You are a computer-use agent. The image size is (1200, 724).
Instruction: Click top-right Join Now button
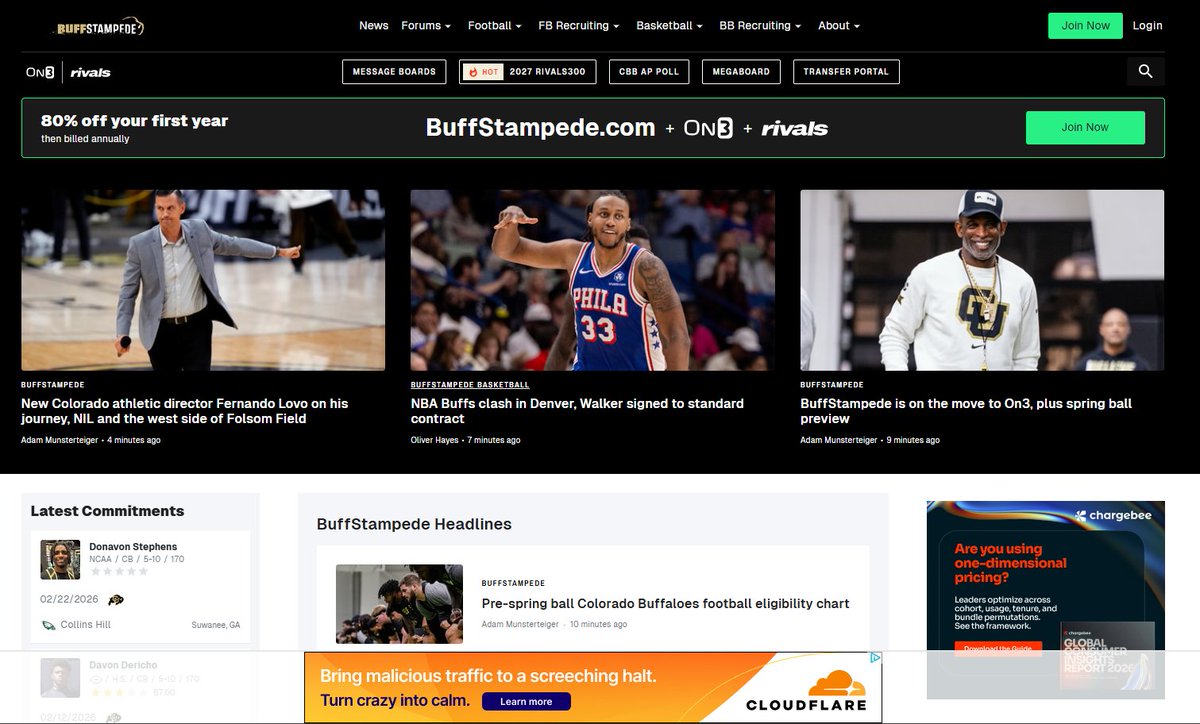coord(1085,26)
